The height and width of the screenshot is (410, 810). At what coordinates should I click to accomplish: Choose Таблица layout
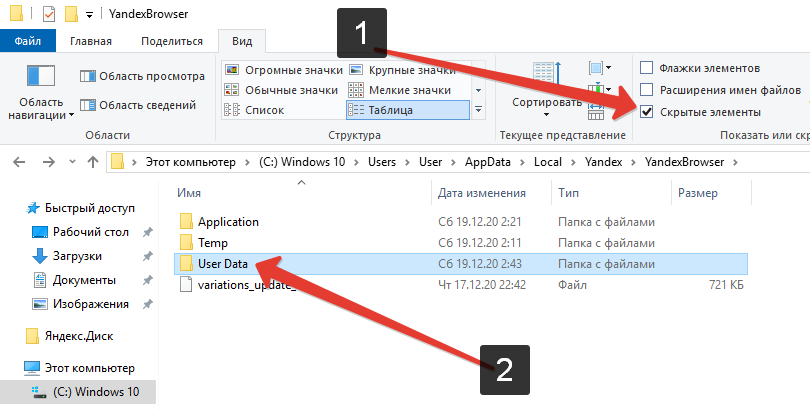[x=408, y=110]
